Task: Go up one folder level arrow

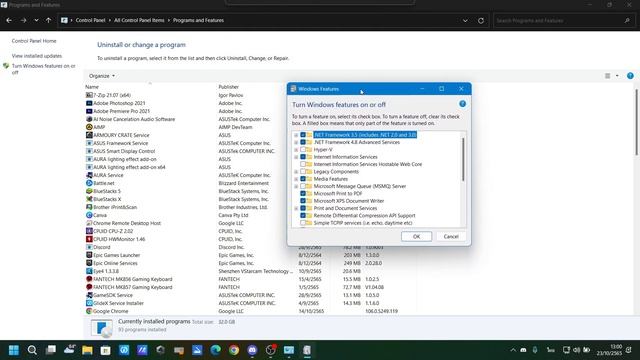Action: (x=49, y=20)
